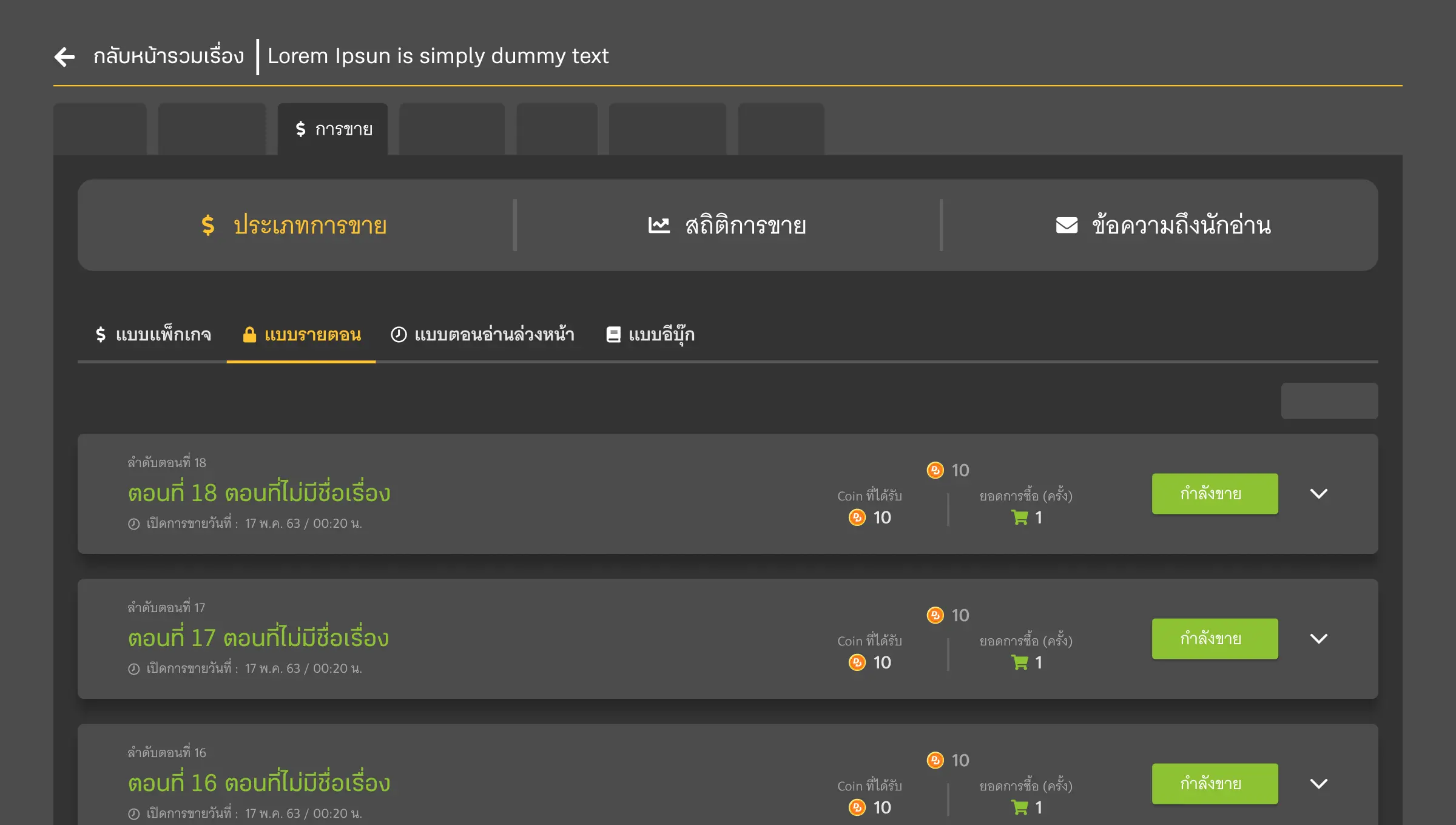This screenshot has width=1456, height=825.
Task: Click the book icon on แบบอีบุ๊ก
Action: (613, 335)
